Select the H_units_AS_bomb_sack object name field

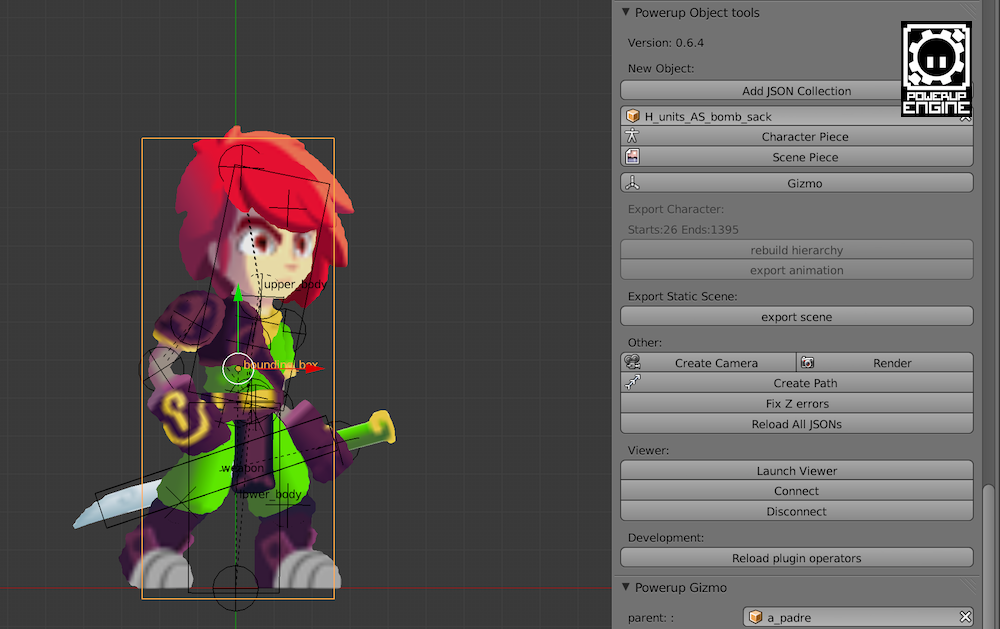click(797, 116)
